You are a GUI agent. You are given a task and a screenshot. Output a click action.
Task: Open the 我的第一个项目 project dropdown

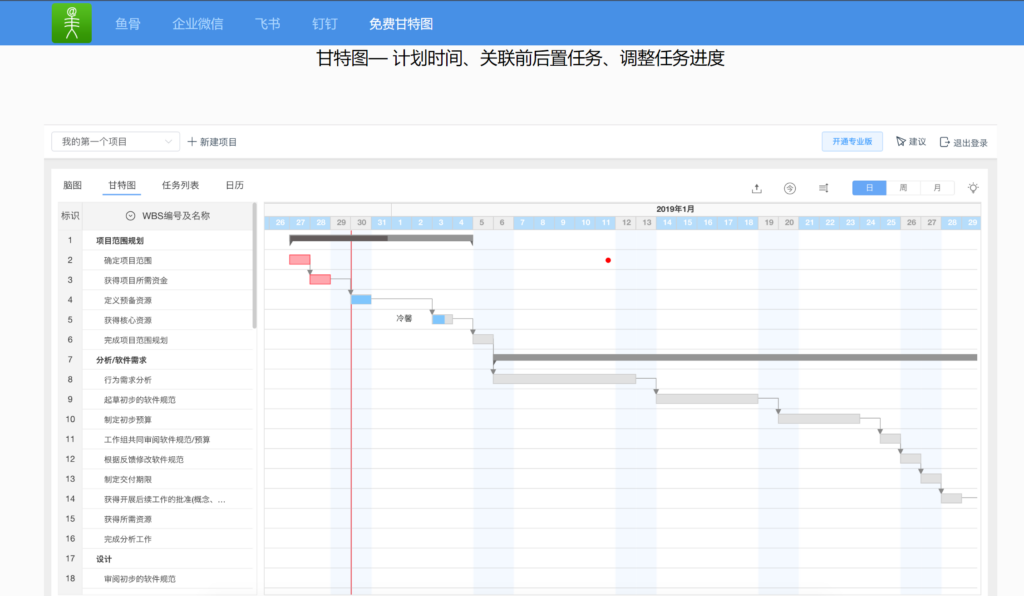coord(115,142)
